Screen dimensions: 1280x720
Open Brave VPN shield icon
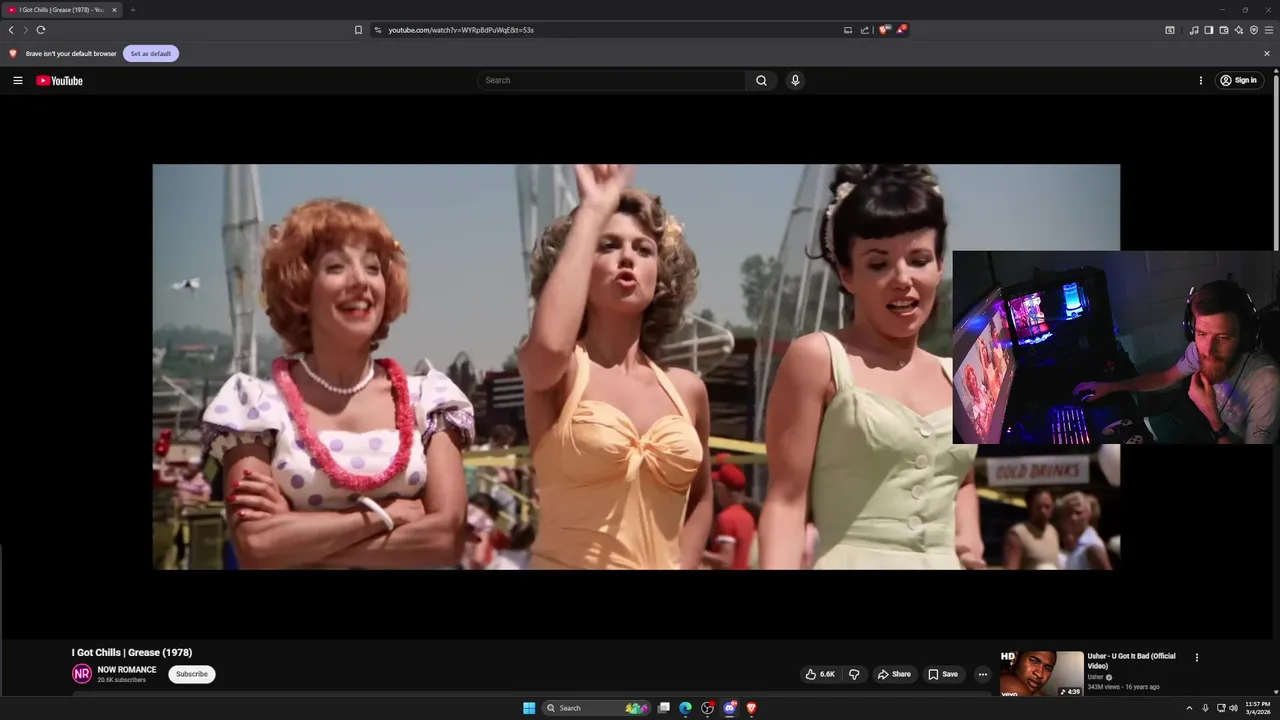(x=1253, y=30)
